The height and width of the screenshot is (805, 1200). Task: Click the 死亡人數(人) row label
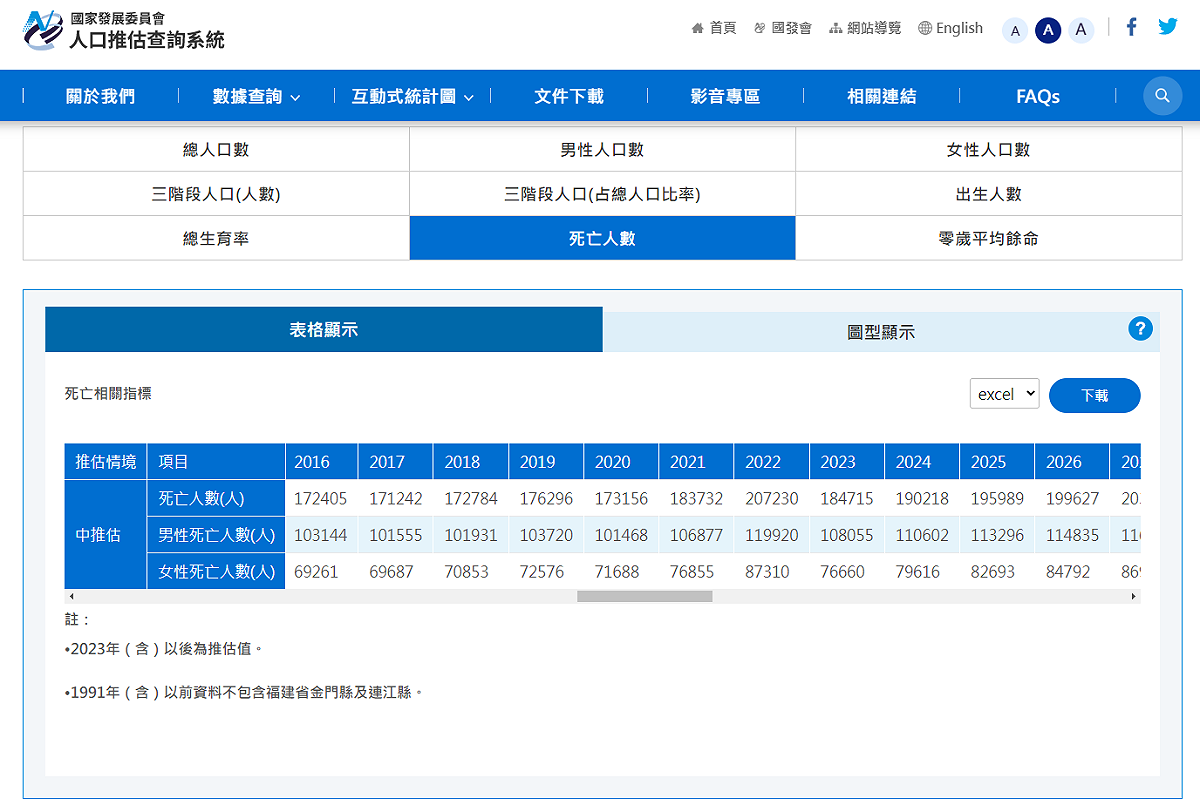(216, 498)
